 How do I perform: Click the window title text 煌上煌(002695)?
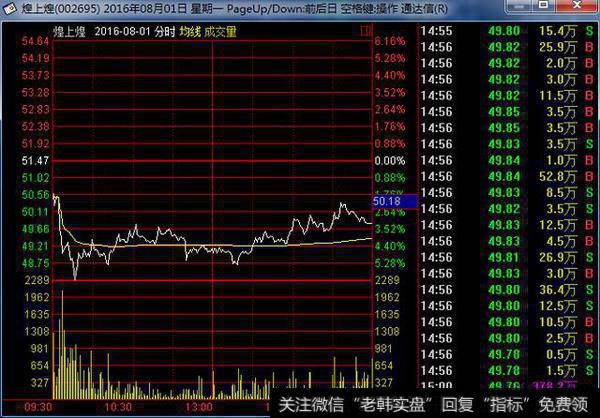[x=60, y=8]
